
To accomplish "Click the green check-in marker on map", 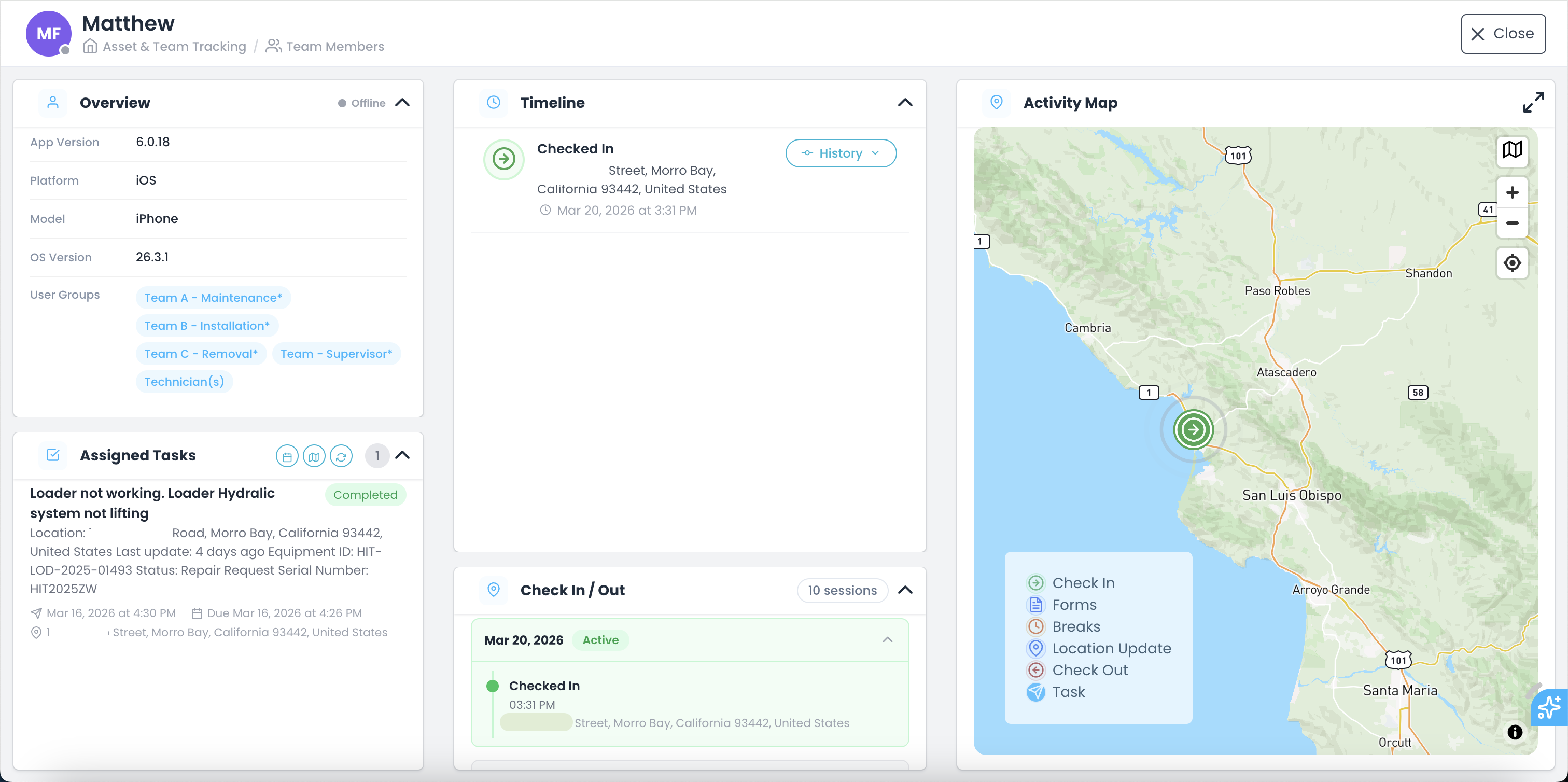I will [x=1193, y=430].
